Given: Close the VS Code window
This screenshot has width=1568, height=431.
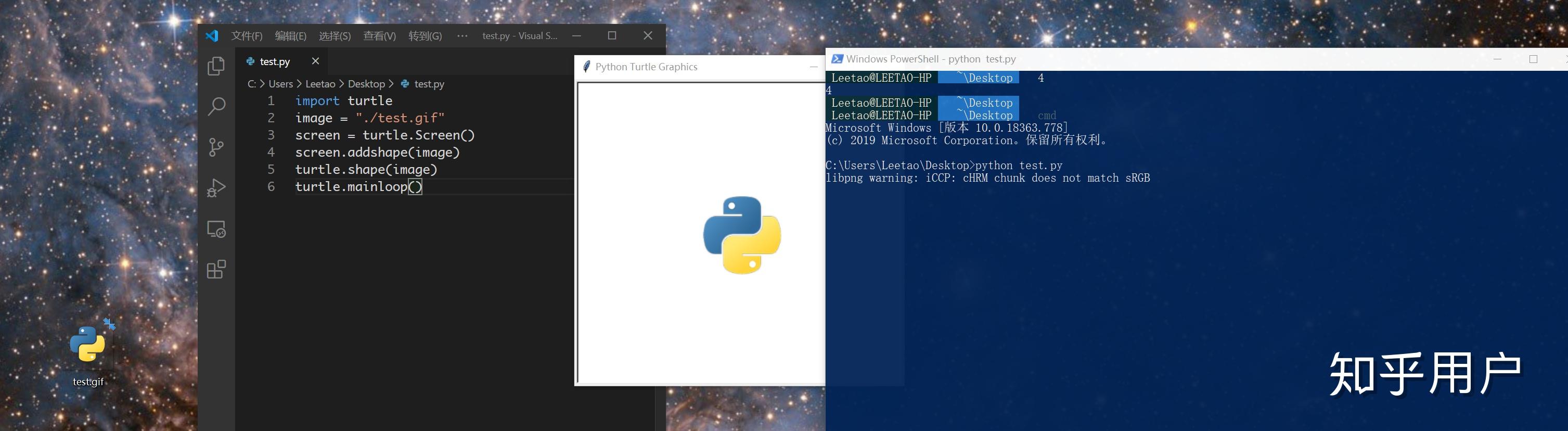Looking at the screenshot, I should click(648, 36).
